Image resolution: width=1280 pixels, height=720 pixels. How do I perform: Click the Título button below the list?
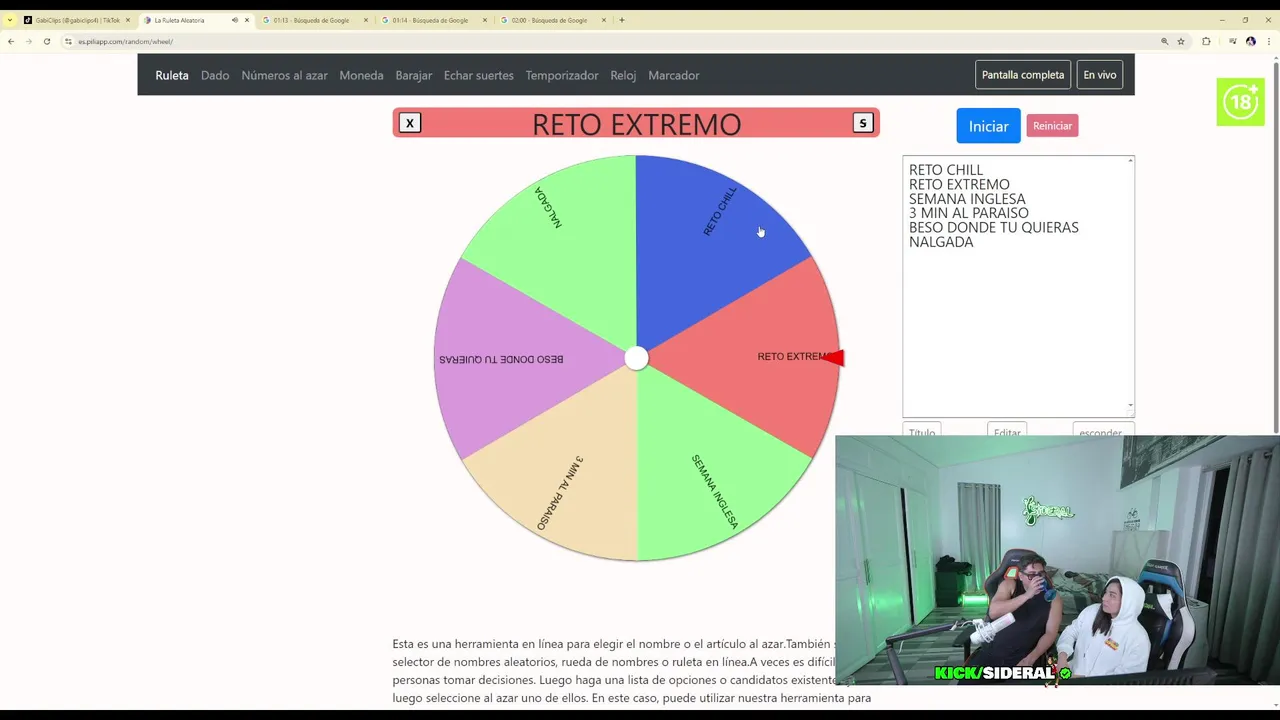pyautogui.click(x=922, y=431)
